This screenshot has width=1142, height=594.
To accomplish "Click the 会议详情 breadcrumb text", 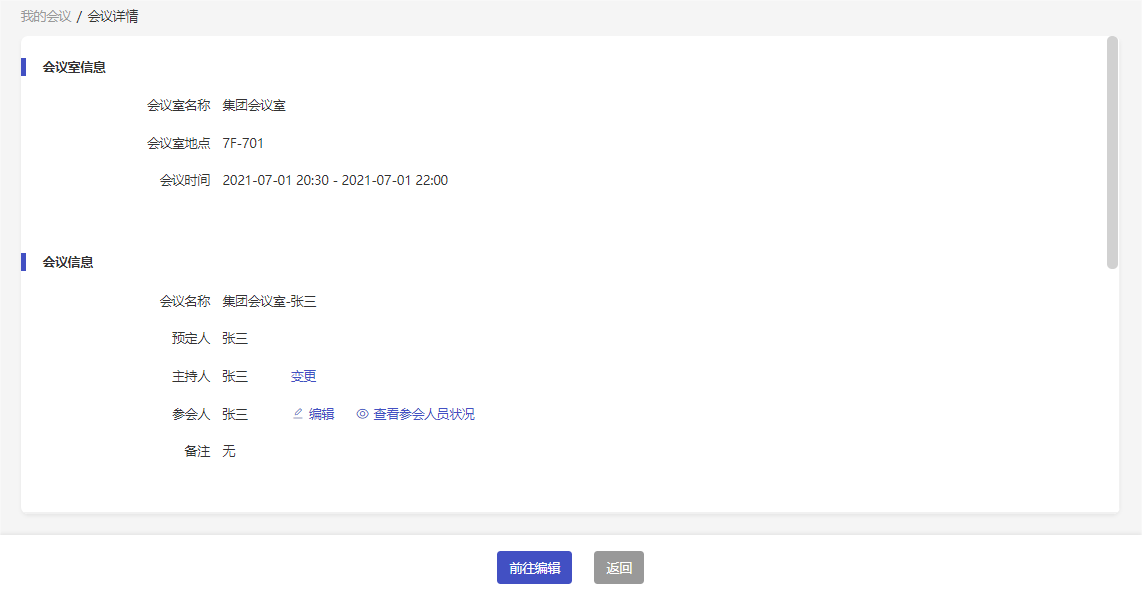I will click(x=113, y=17).
